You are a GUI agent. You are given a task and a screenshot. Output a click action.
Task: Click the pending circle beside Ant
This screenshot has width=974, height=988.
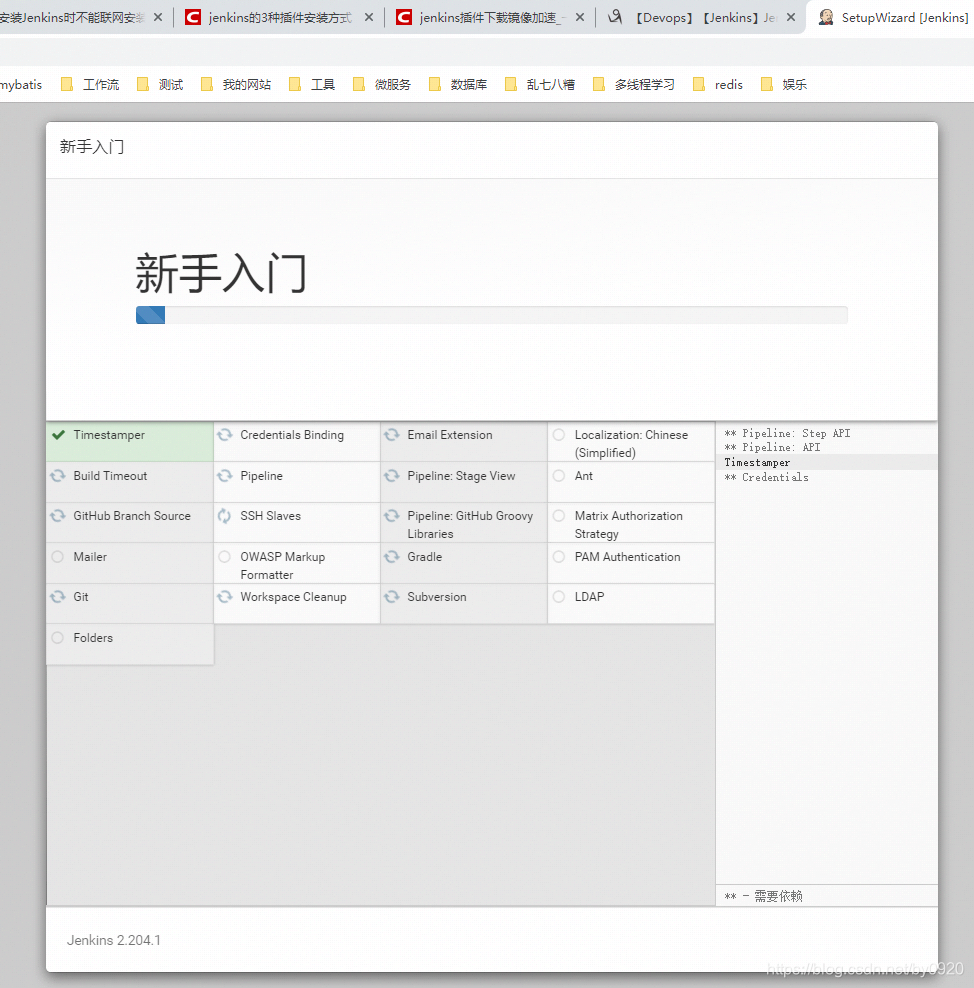pos(559,476)
